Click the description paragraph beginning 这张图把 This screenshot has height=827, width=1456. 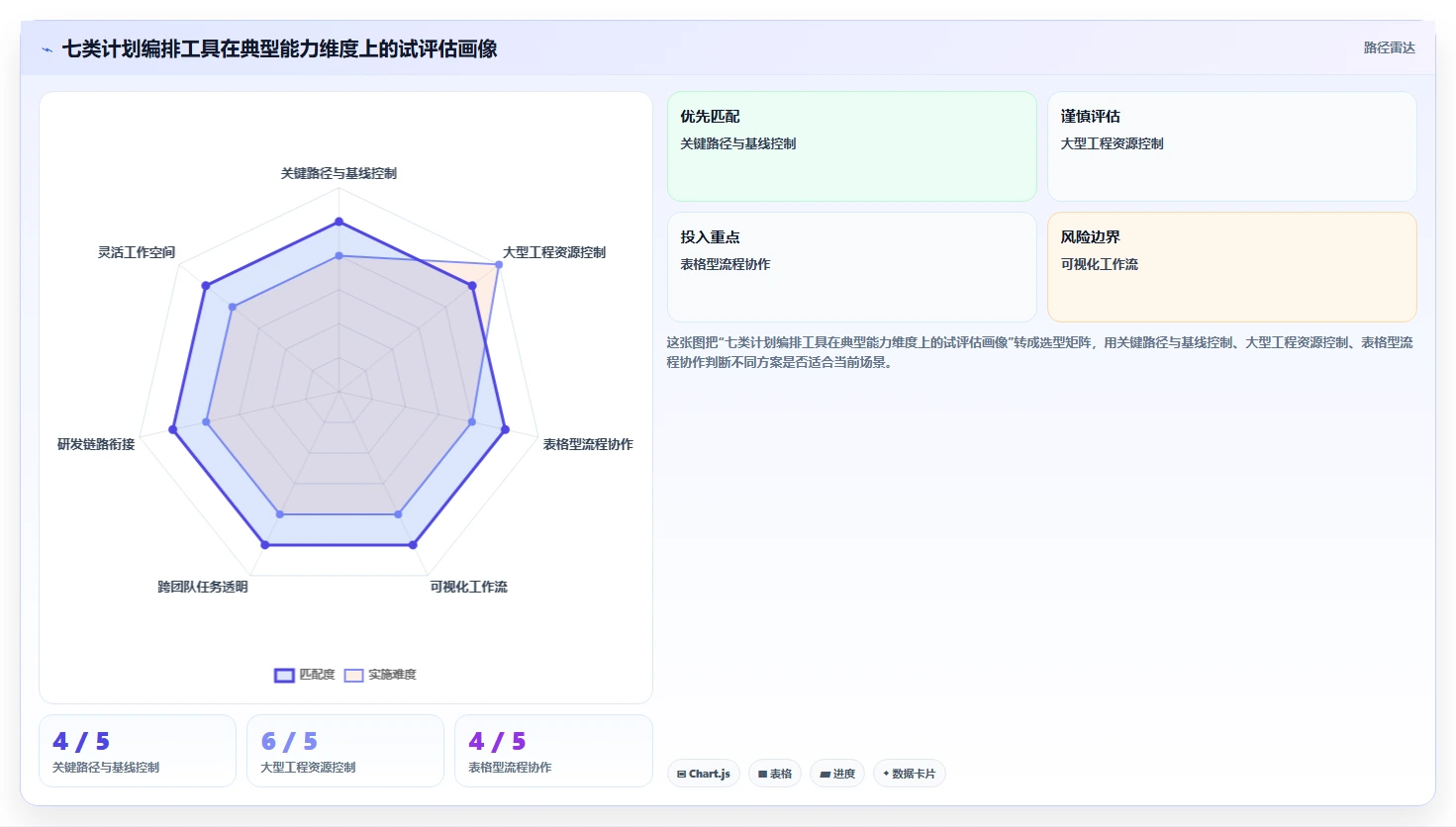tap(1040, 352)
